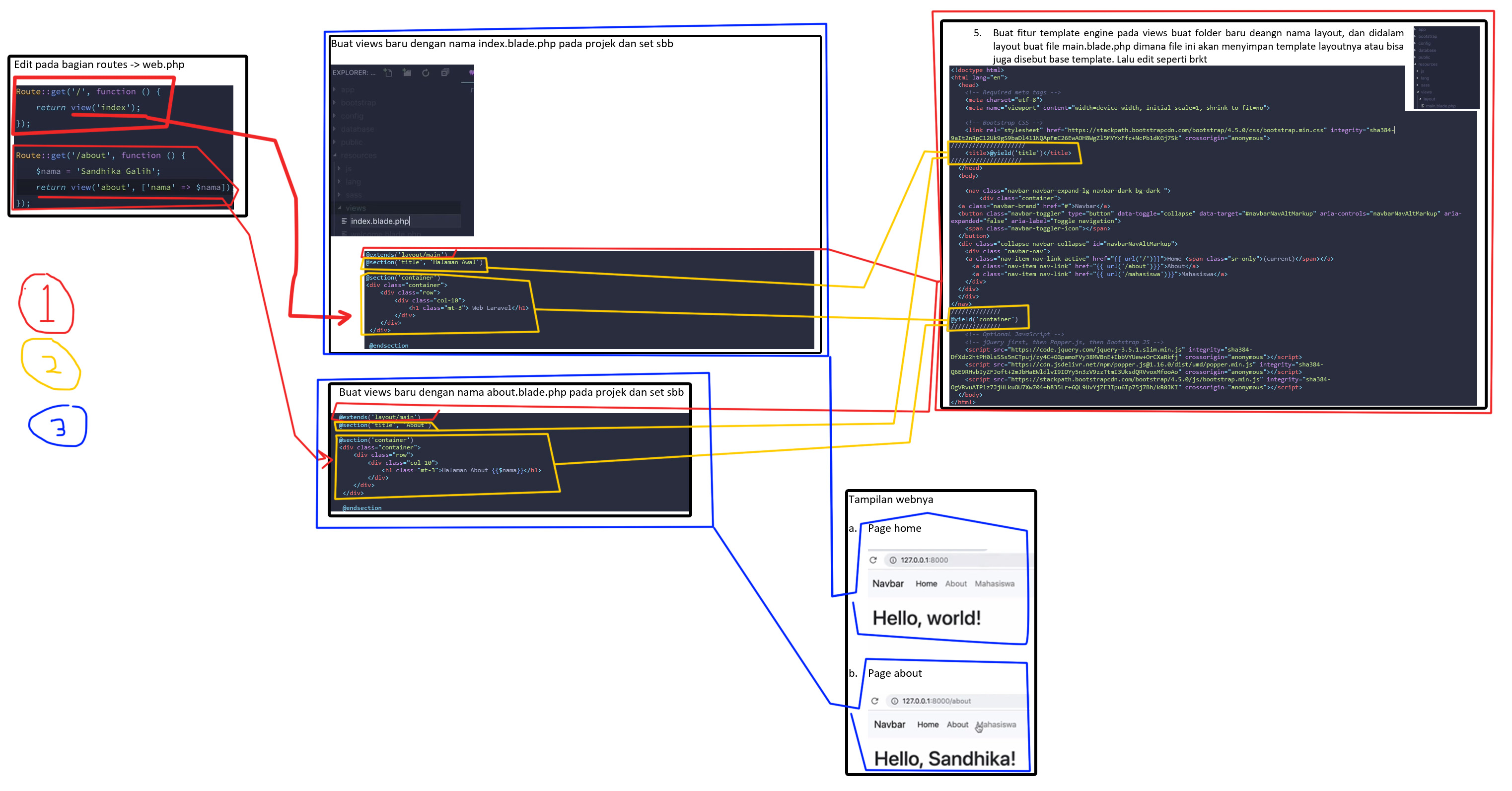This screenshot has width=1512, height=791.
Task: Reload the 127.0.0.1:8000/about page
Action: [x=874, y=701]
